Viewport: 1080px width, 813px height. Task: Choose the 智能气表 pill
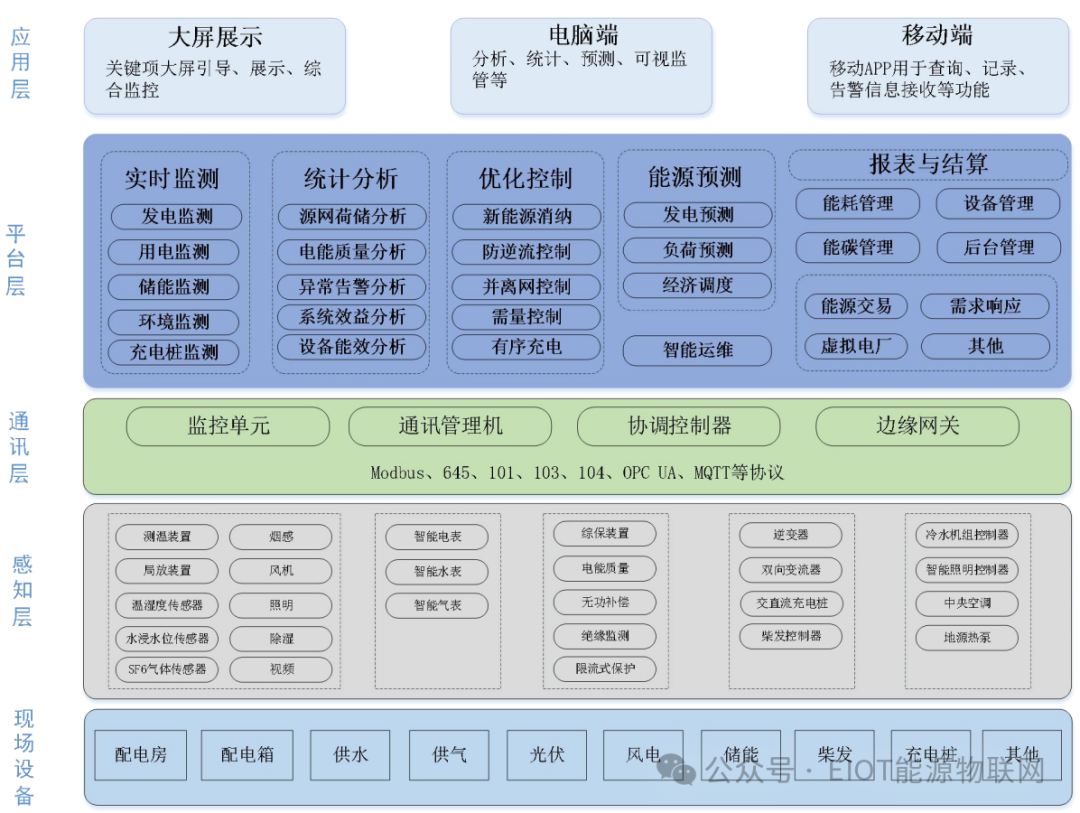pyautogui.click(x=437, y=606)
